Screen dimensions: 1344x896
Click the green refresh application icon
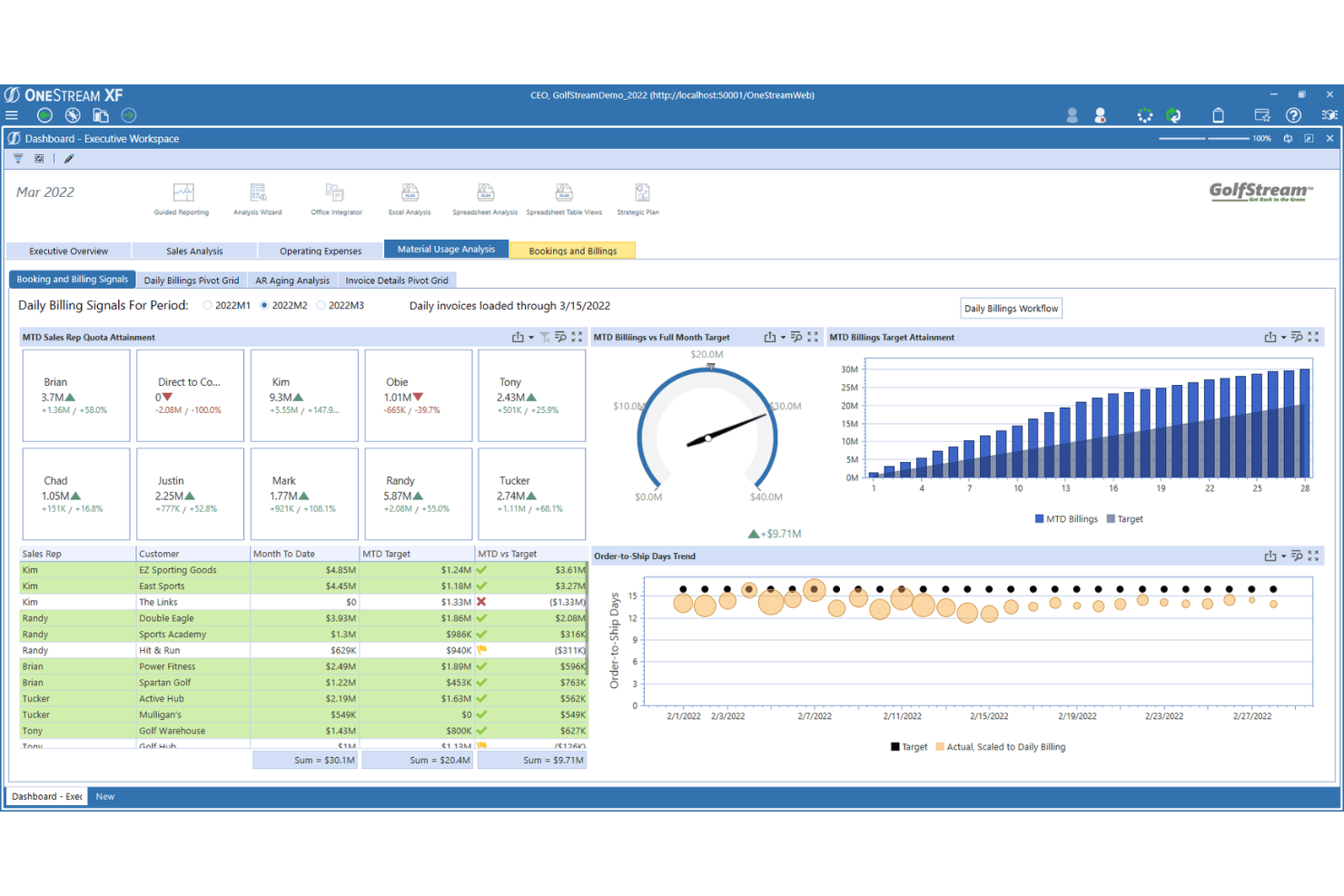pos(1173,115)
